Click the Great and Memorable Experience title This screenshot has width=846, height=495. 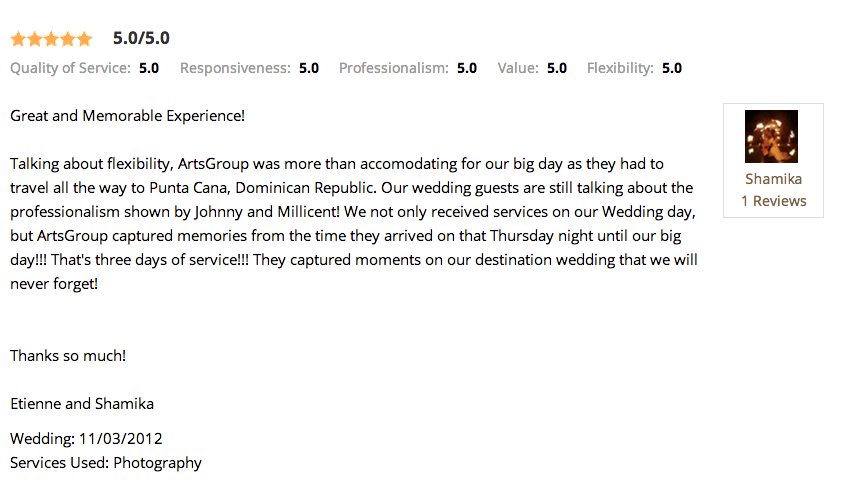[x=127, y=116]
